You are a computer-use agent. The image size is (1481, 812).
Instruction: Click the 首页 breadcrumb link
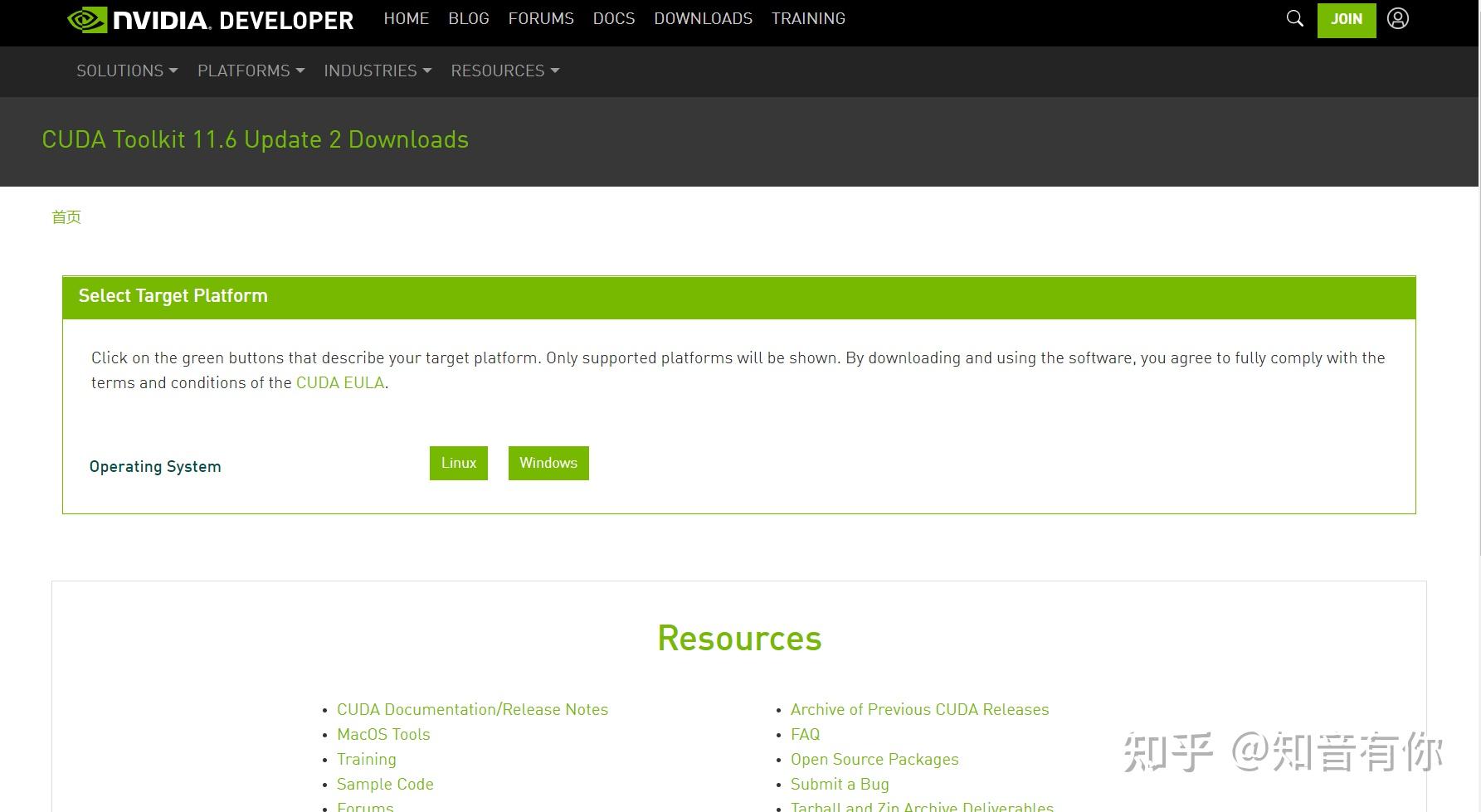(66, 217)
